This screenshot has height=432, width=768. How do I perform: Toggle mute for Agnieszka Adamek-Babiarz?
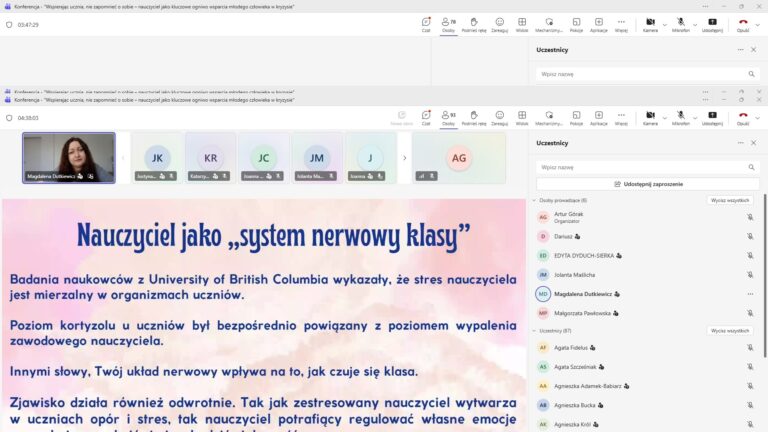tap(750, 386)
